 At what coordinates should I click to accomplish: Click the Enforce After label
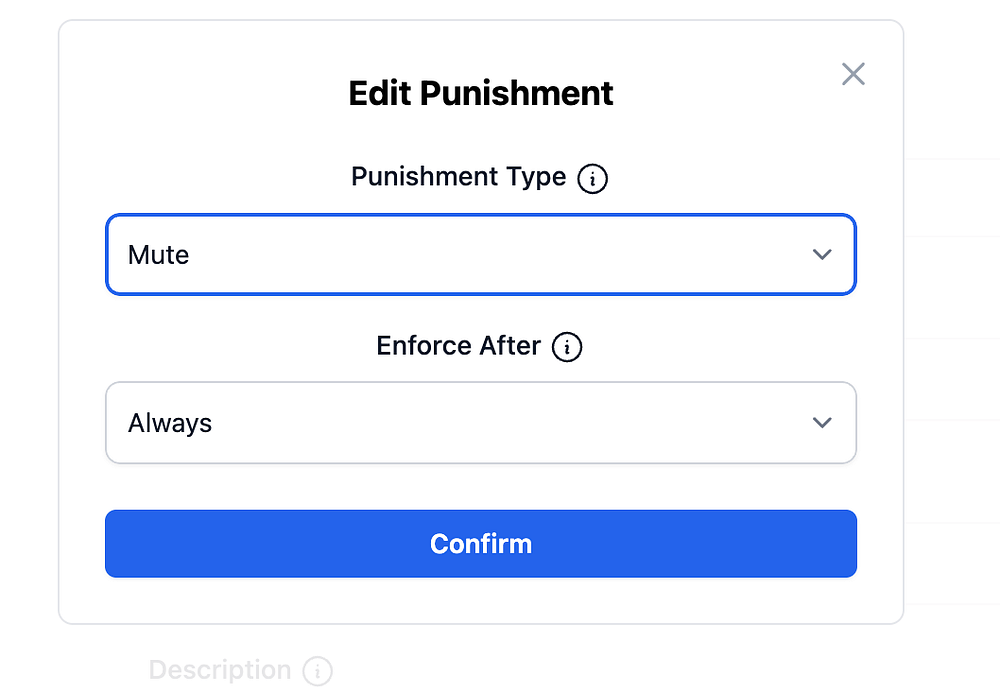point(458,346)
